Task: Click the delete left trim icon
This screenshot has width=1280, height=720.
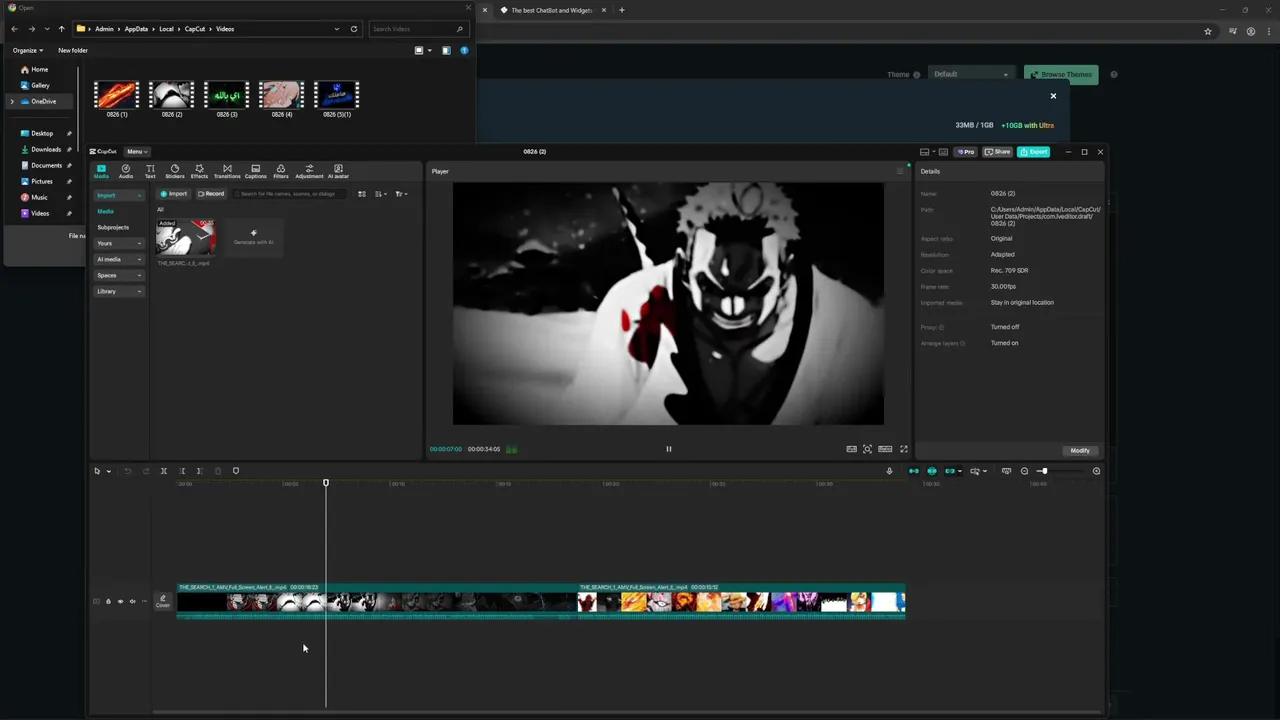Action: pyautogui.click(x=182, y=471)
